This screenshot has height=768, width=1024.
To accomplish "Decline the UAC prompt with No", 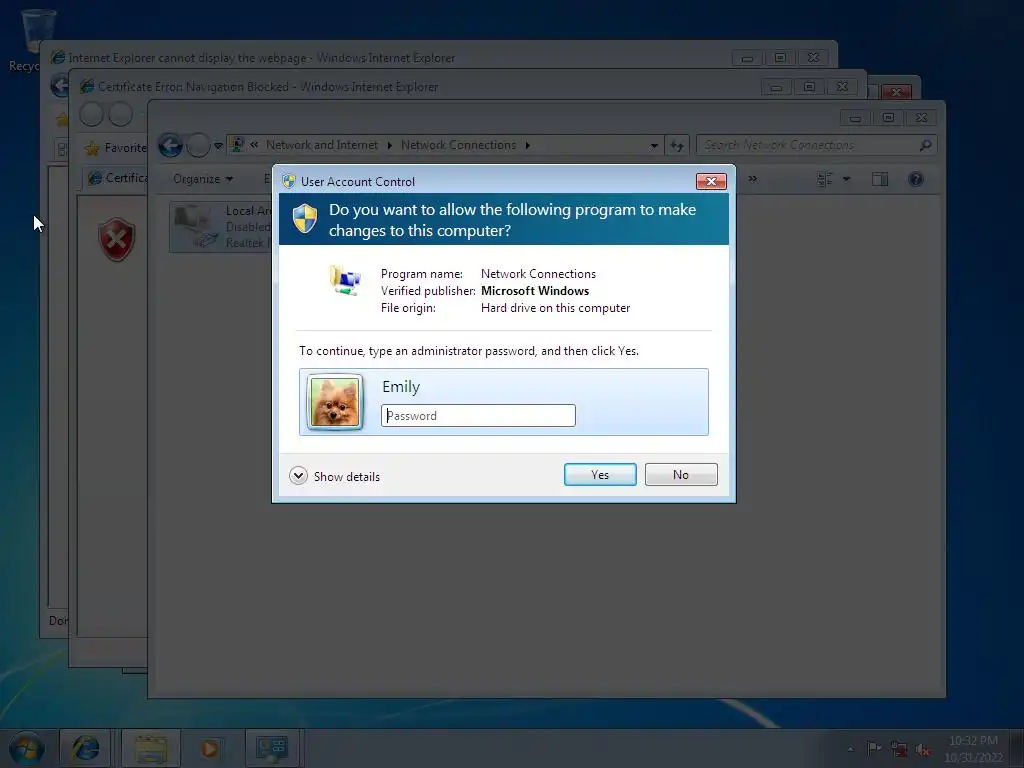I will [680, 475].
